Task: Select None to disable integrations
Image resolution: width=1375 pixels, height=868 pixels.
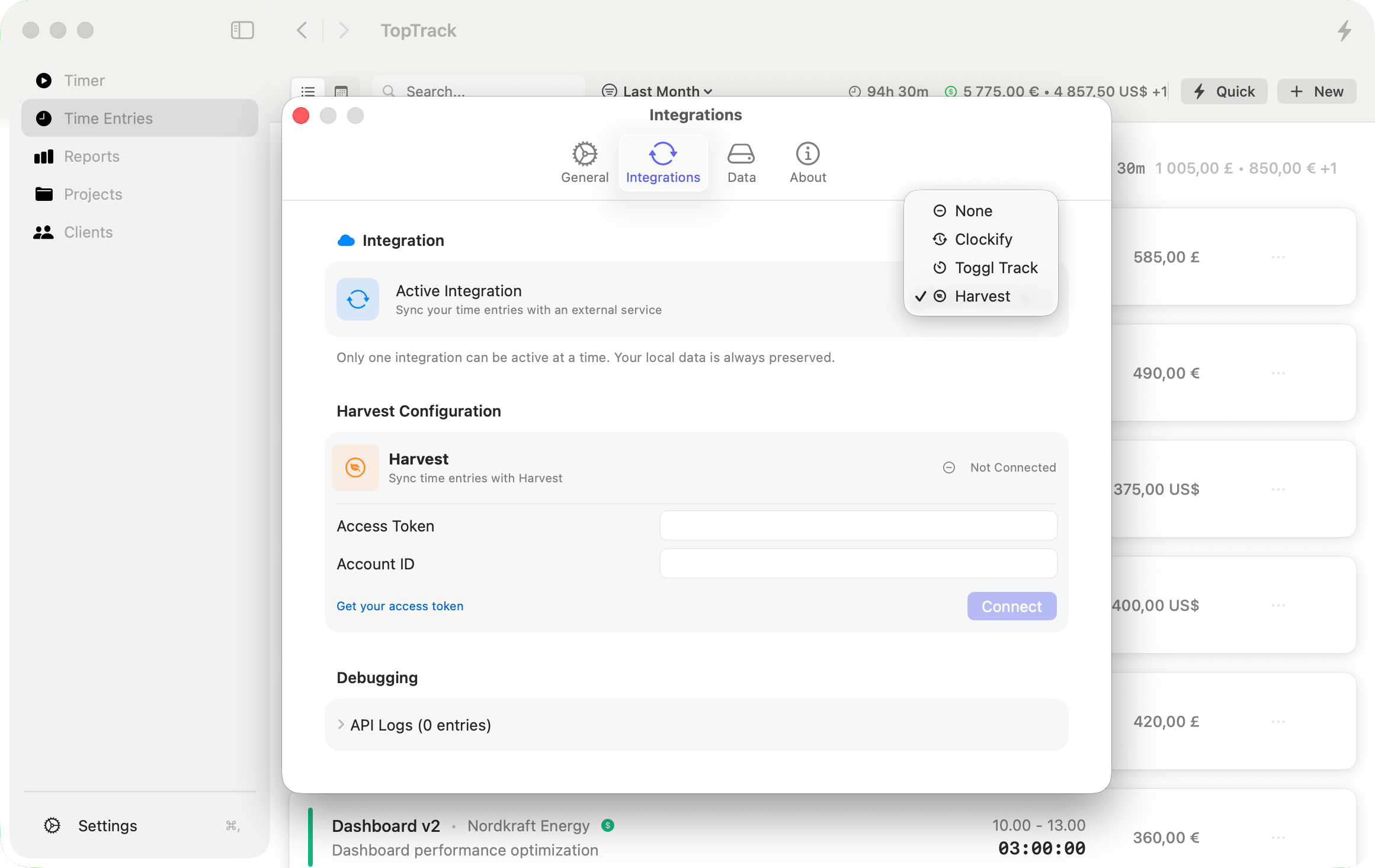Action: pos(972,210)
